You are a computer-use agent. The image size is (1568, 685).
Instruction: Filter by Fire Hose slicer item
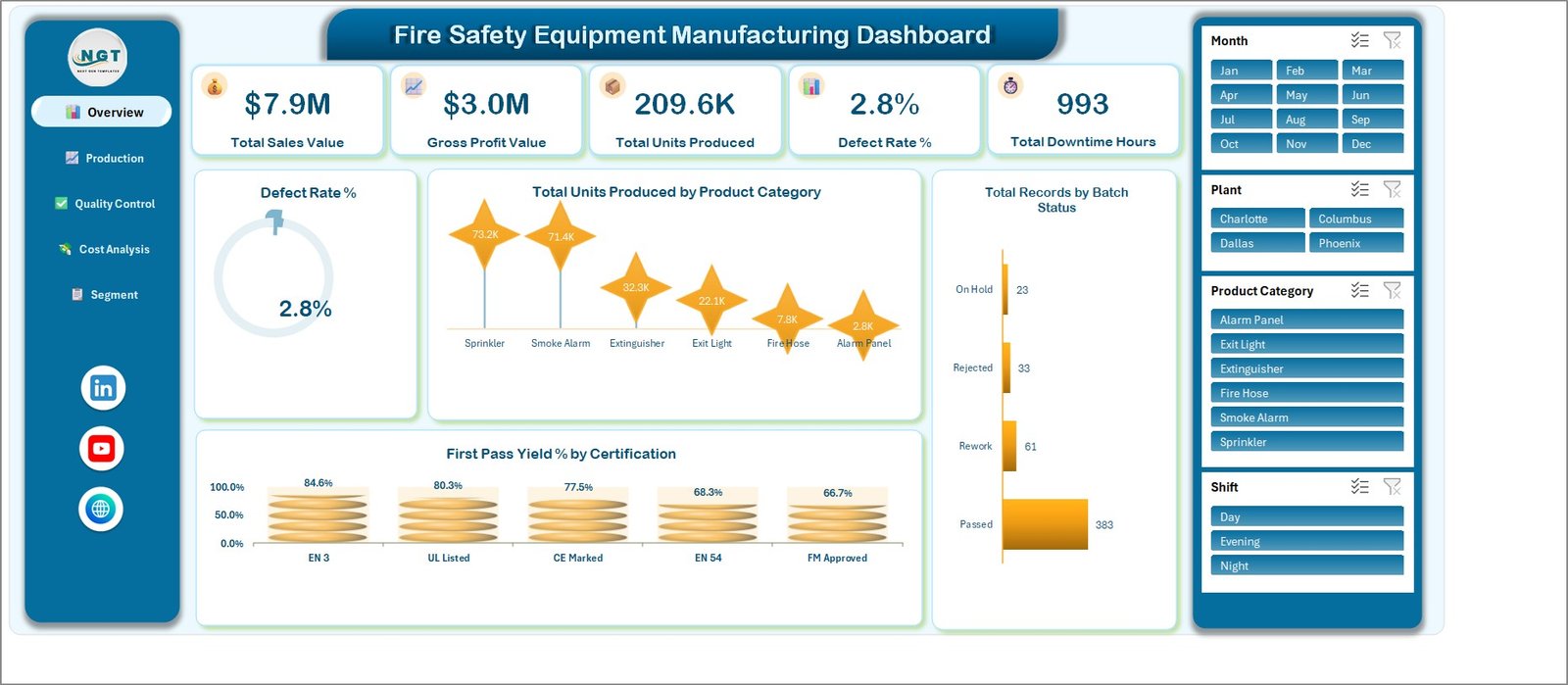click(1307, 393)
